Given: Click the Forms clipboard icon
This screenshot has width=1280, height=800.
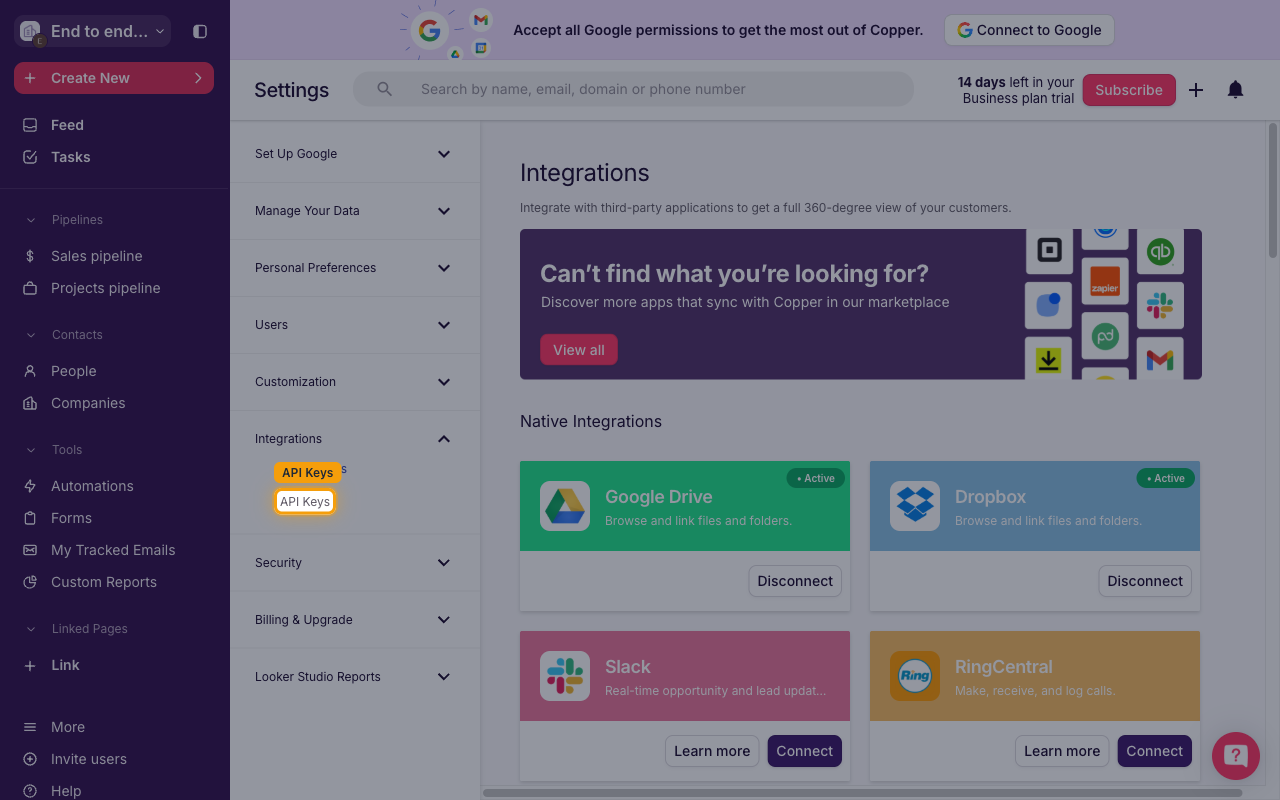Looking at the screenshot, I should point(30,518).
